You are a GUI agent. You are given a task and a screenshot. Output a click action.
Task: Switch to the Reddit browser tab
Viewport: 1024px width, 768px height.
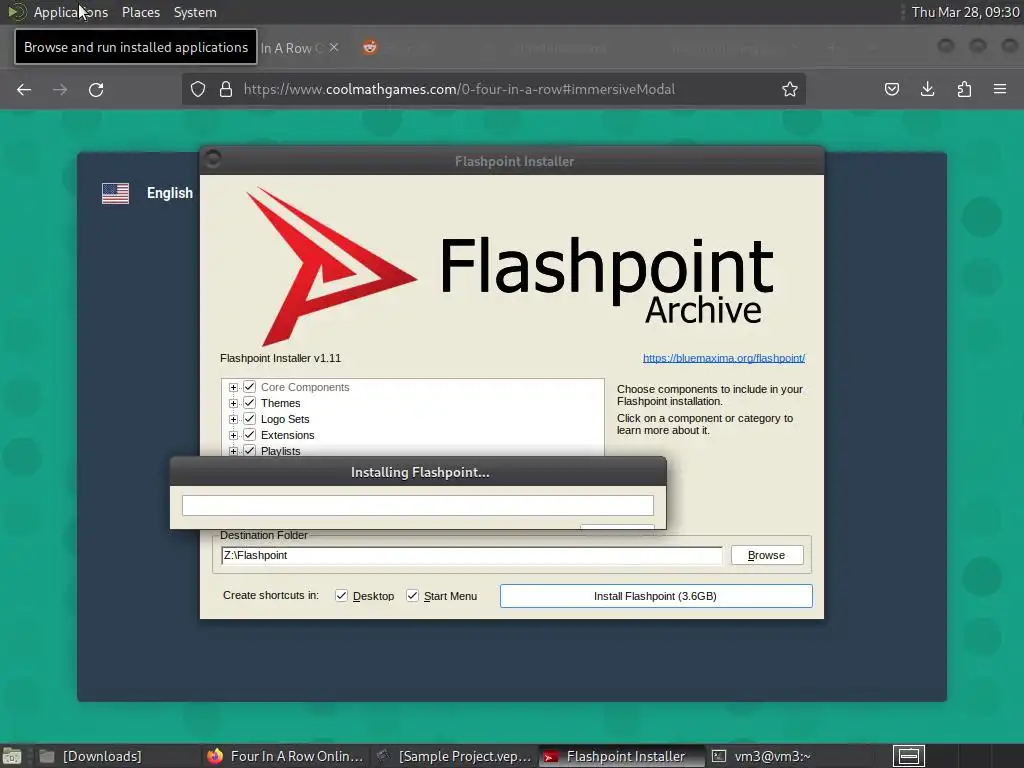tap(370, 47)
